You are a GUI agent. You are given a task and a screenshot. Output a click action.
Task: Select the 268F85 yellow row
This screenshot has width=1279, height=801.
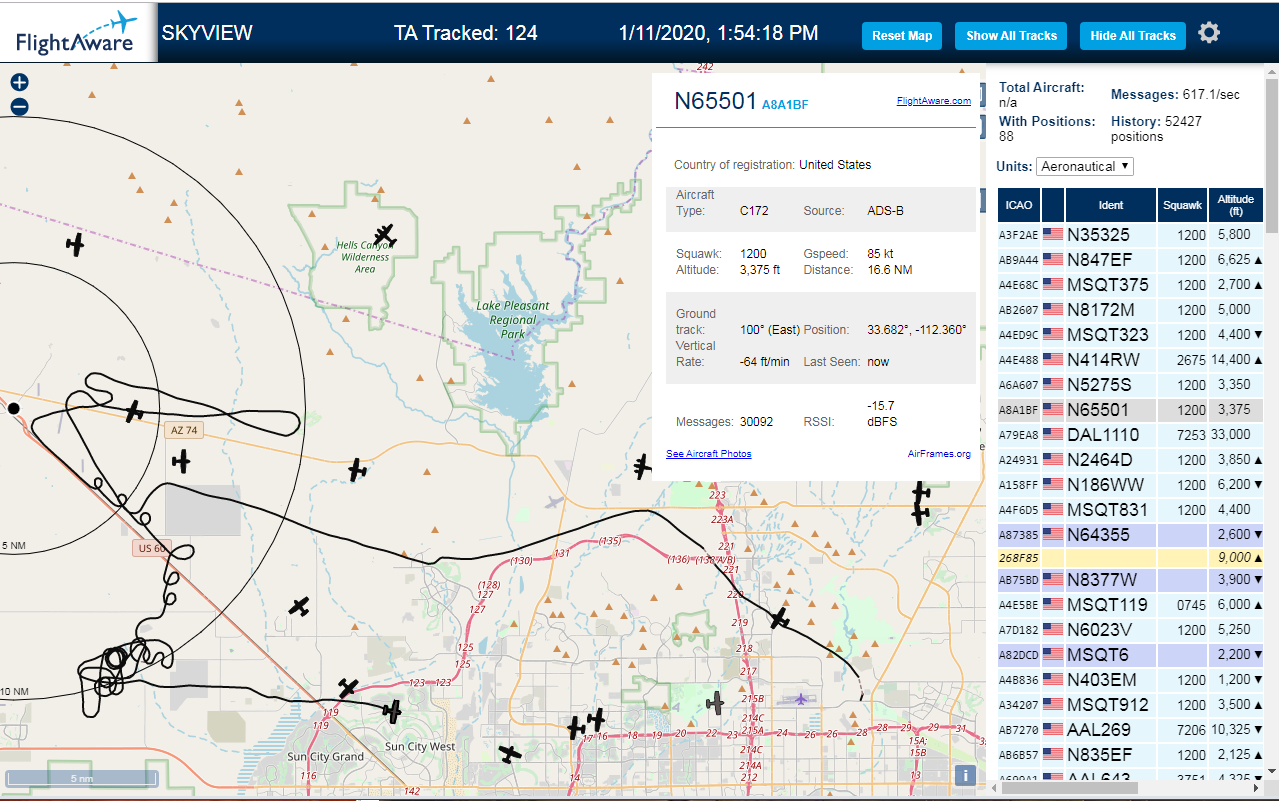[x=1131, y=557]
